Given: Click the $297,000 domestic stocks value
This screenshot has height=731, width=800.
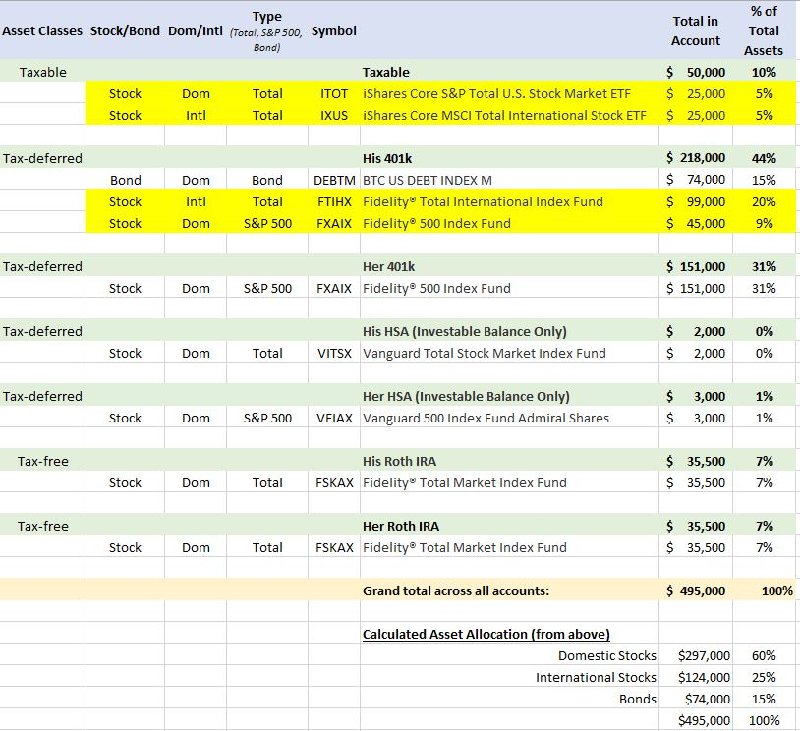Looking at the screenshot, I should coord(704,656).
